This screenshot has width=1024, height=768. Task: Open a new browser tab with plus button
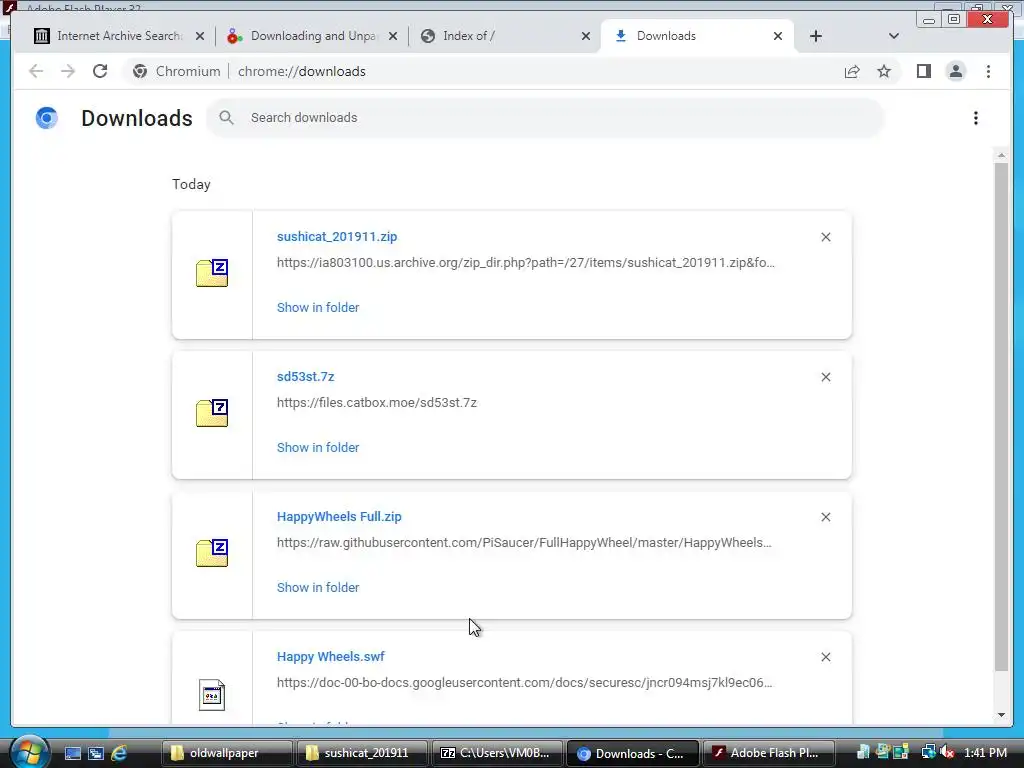(x=816, y=36)
